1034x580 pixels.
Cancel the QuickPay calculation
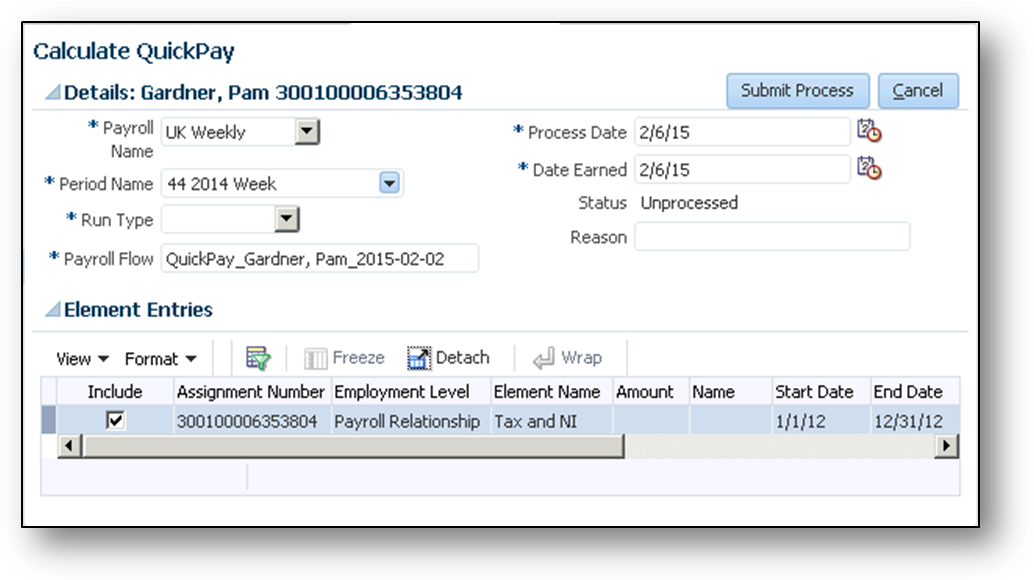pos(918,90)
